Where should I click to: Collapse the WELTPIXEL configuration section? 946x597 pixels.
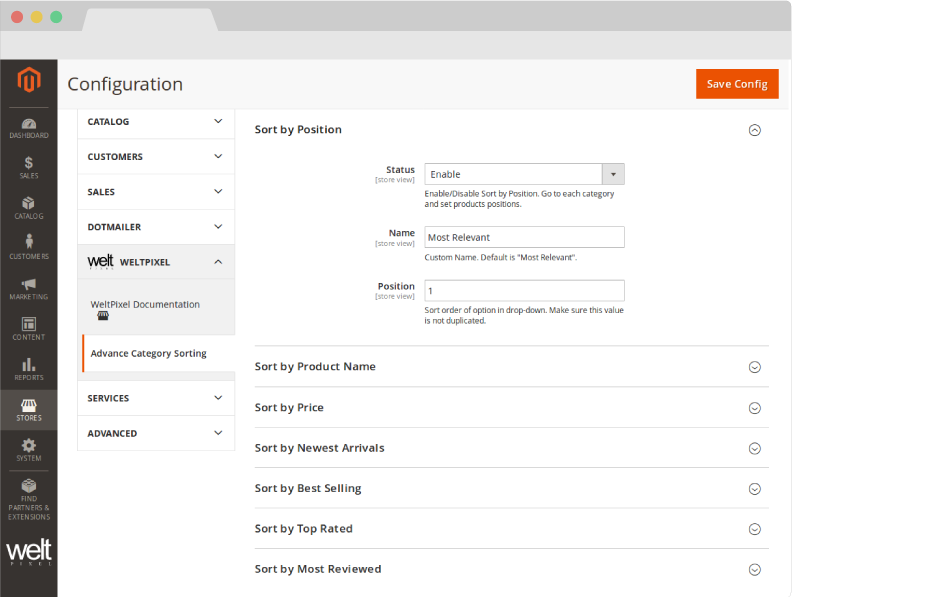[x=155, y=261]
